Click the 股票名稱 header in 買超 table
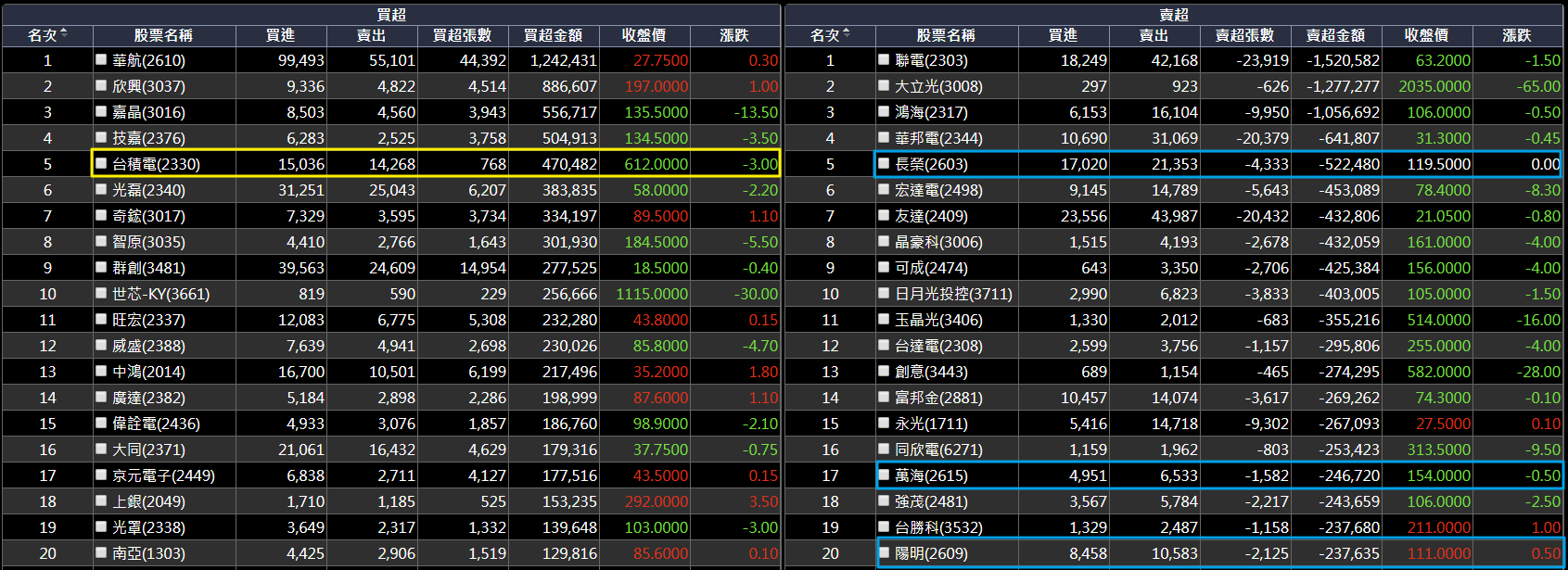 point(163,35)
